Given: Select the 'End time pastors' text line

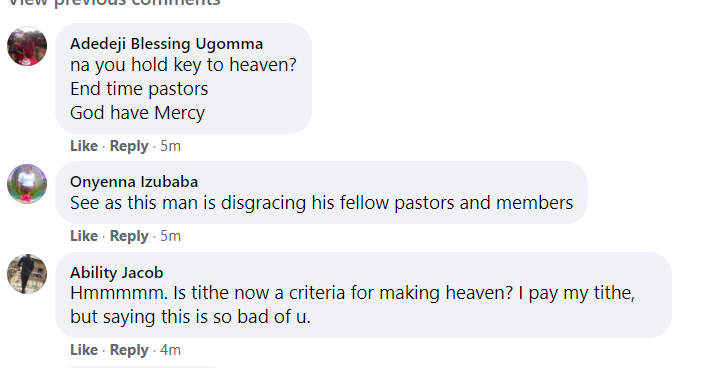Looking at the screenshot, I should tap(139, 89).
